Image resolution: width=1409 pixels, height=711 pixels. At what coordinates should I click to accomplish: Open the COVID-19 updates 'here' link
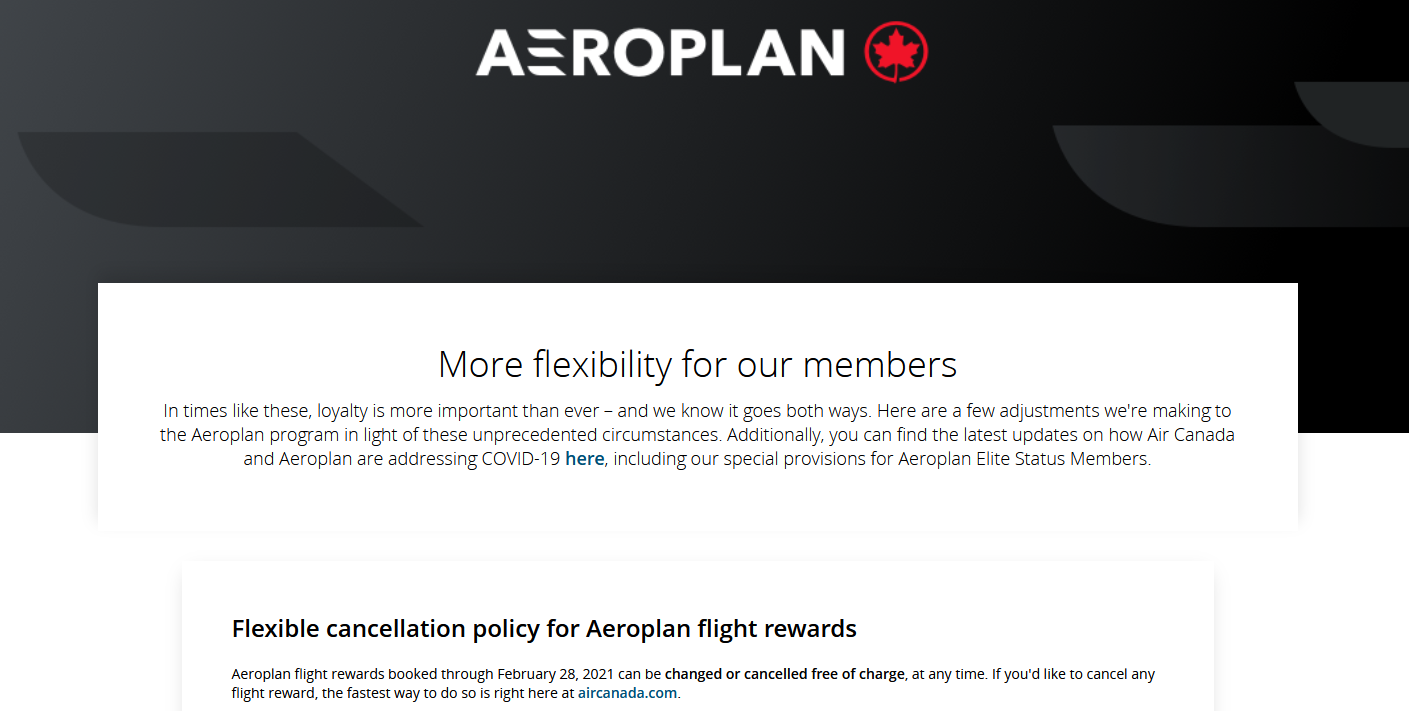point(585,460)
